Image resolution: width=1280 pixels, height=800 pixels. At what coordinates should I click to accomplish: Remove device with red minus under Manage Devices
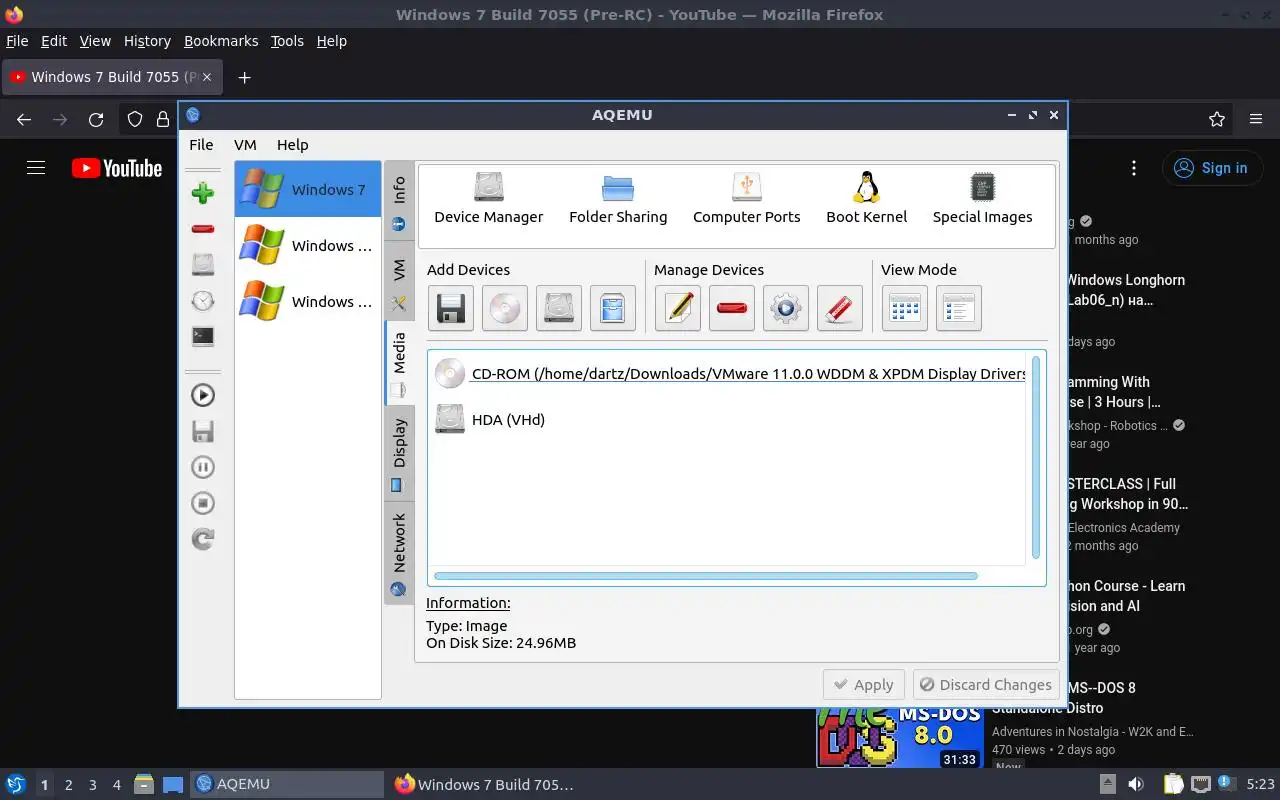[732, 308]
